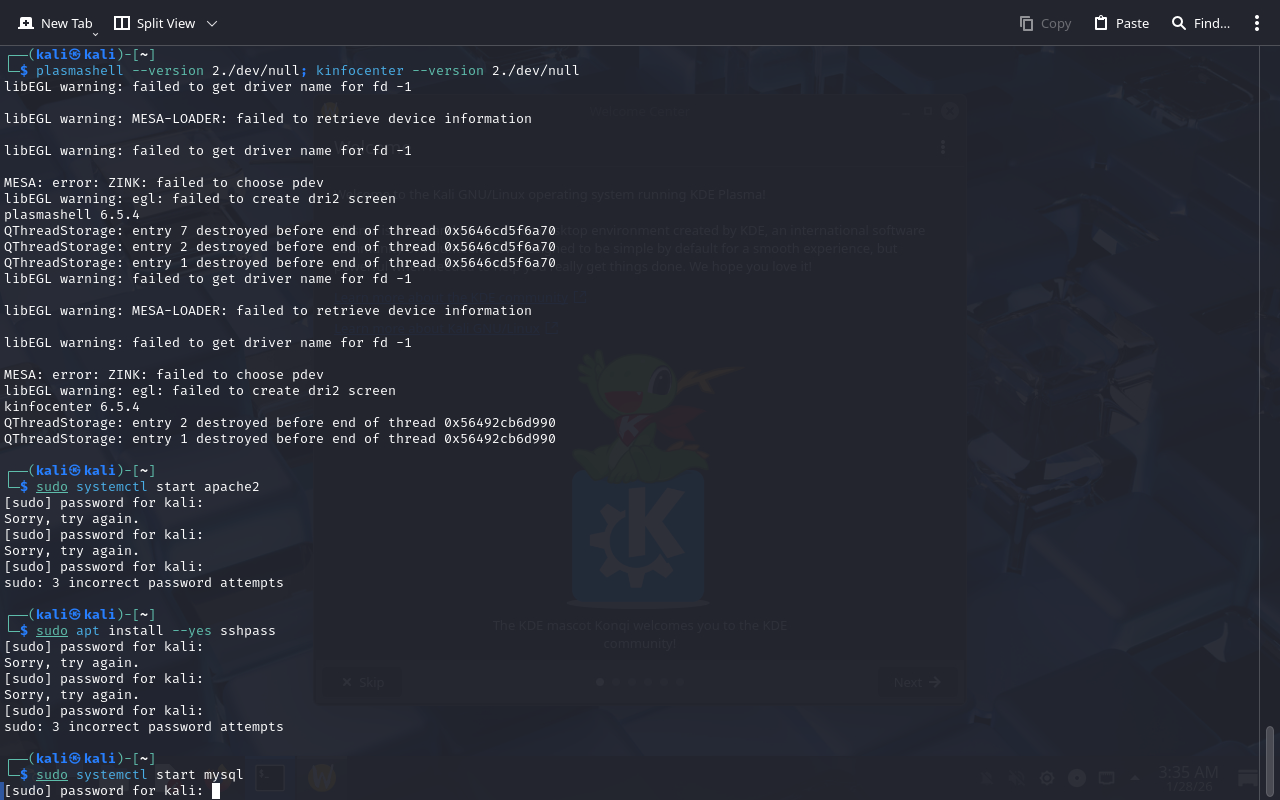Click the Split View panel icon

point(122,23)
